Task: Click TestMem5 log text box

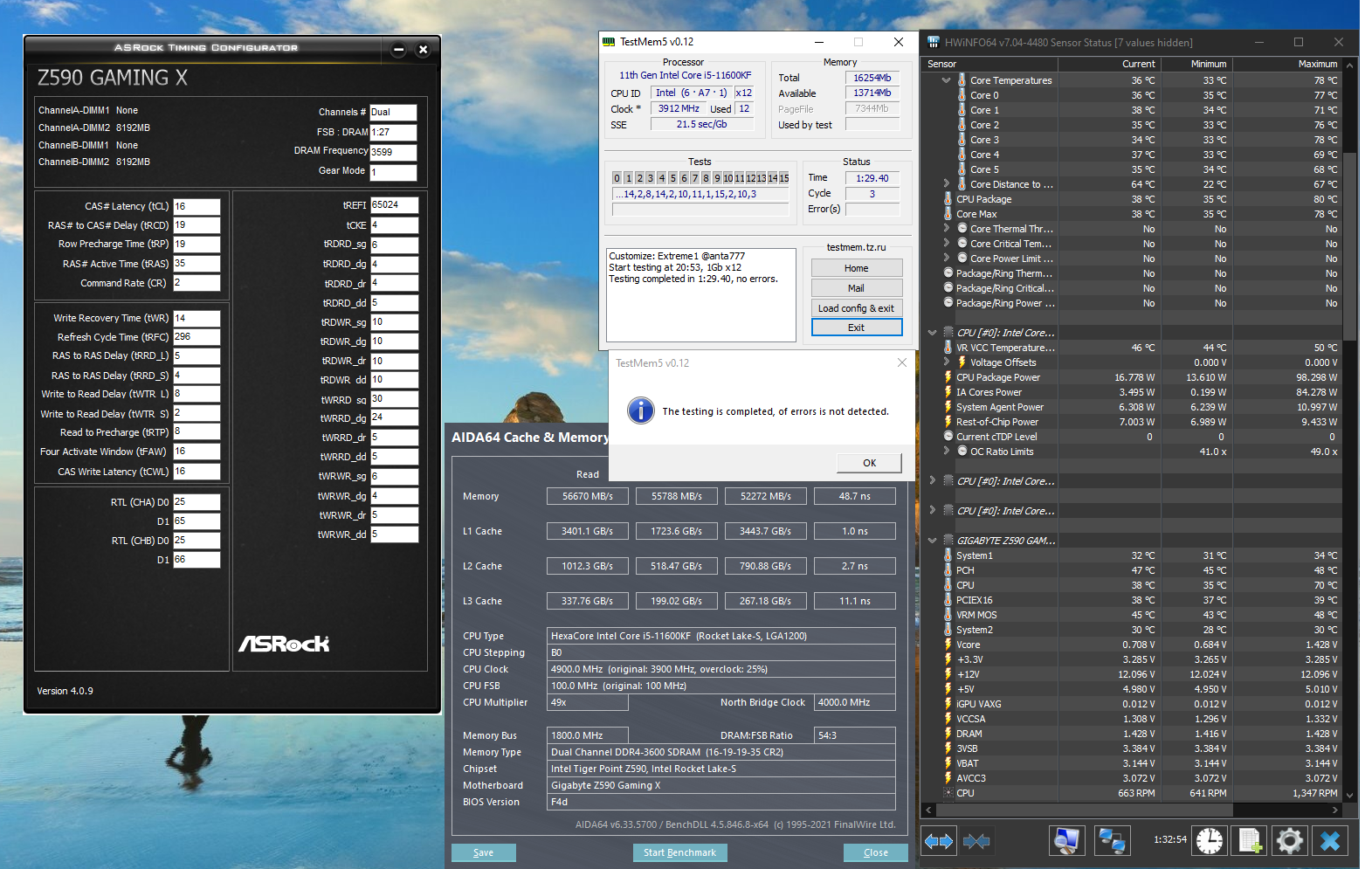Action: [x=701, y=295]
